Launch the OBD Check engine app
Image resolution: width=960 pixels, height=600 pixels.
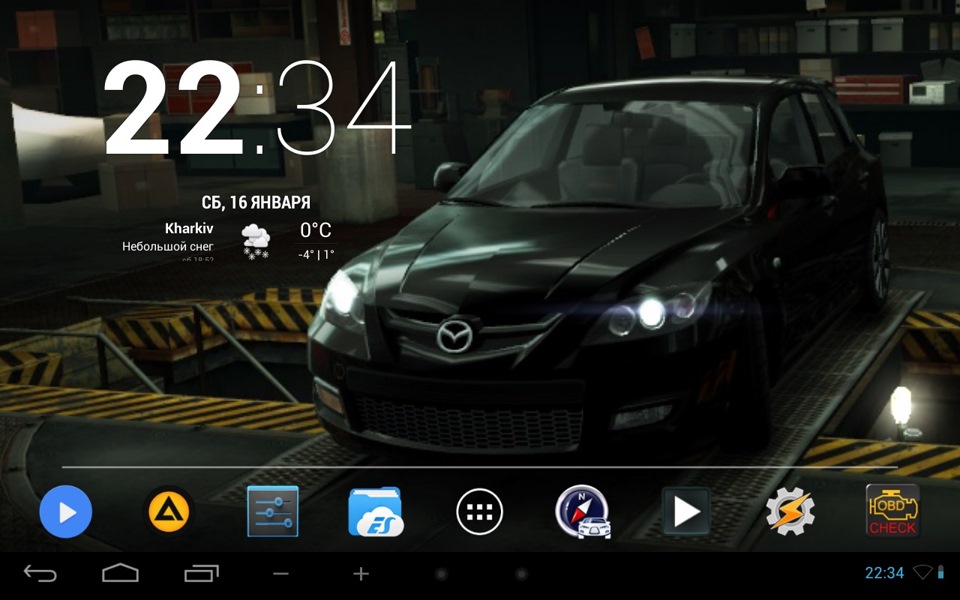click(893, 511)
